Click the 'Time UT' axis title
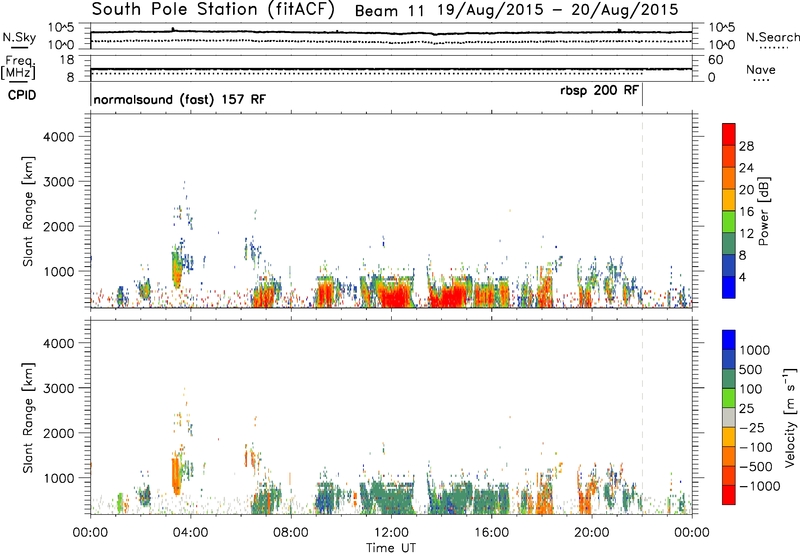800x554 pixels. (x=391, y=548)
